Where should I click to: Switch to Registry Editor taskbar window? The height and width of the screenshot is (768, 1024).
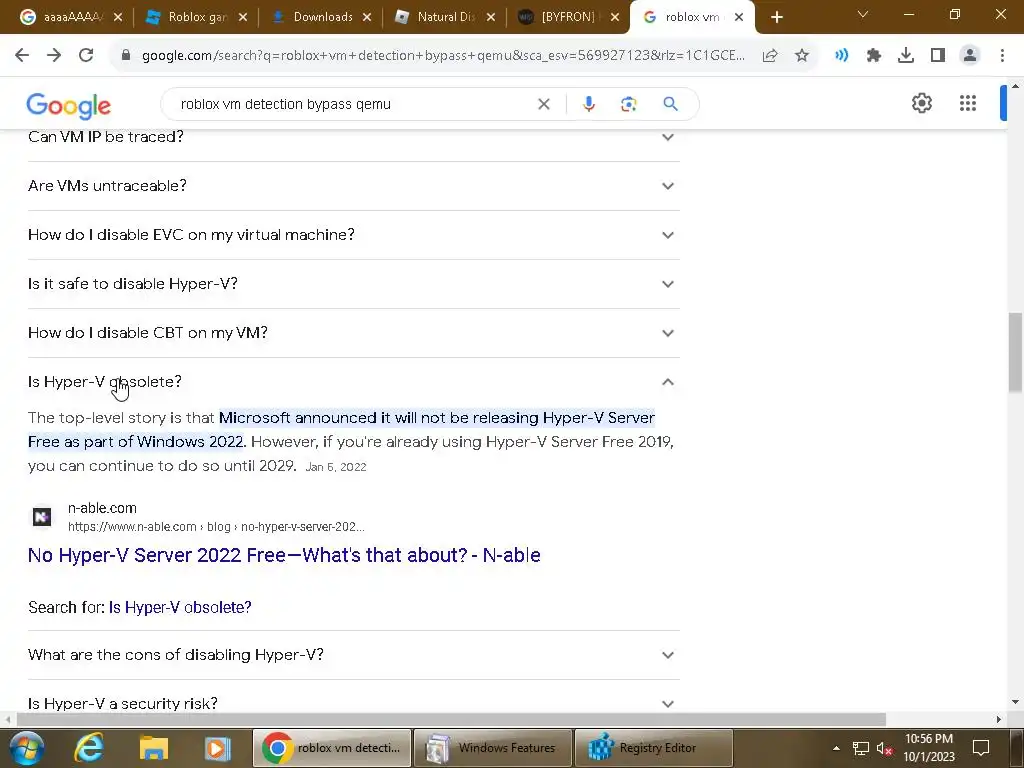(x=654, y=748)
